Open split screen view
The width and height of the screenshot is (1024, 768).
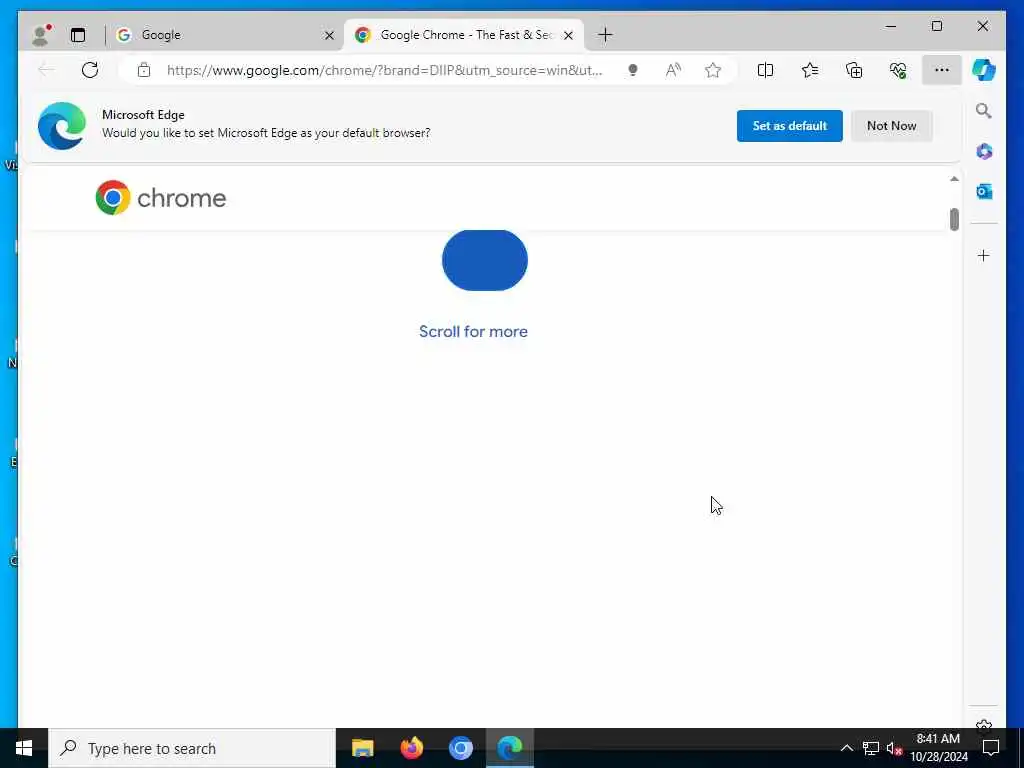765,70
